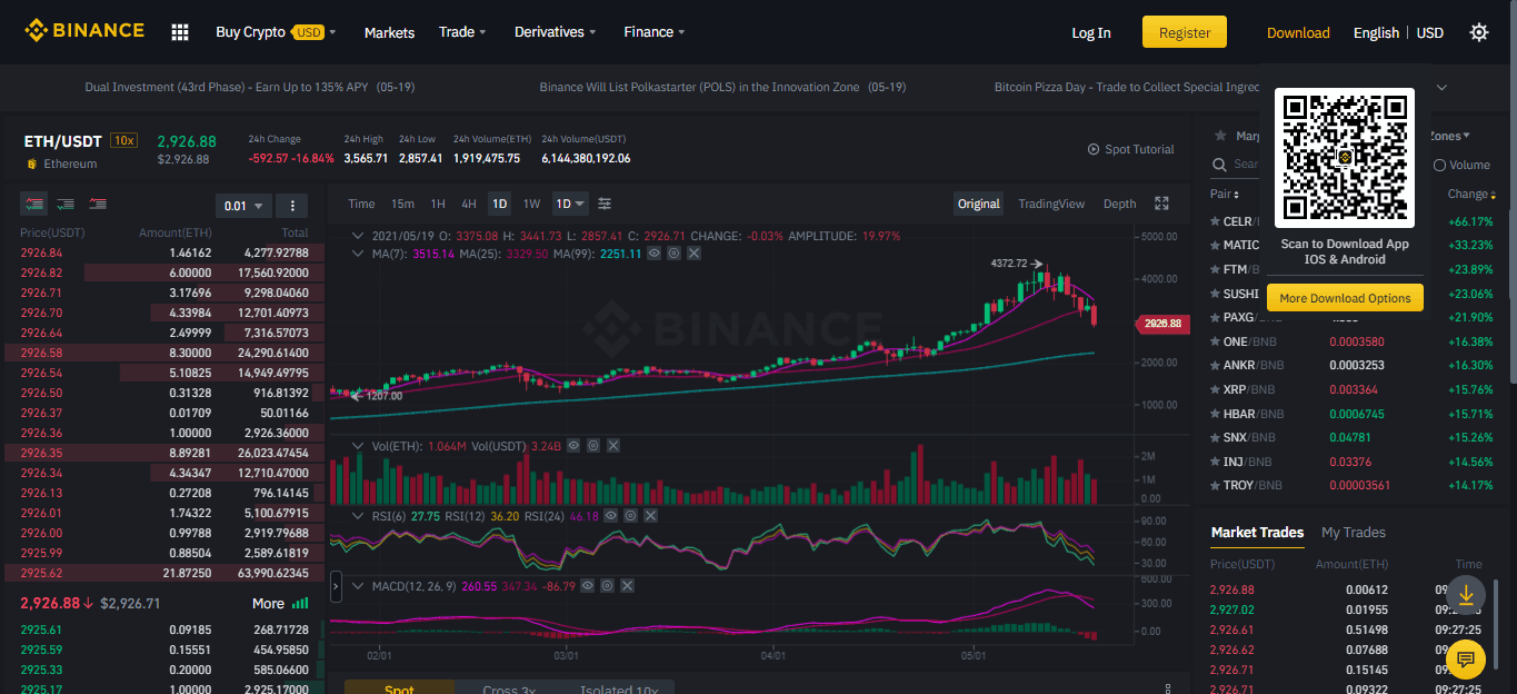Screen dimensions: 1517x694
Task: Click the yellow download floating button
Action: click(x=1466, y=595)
